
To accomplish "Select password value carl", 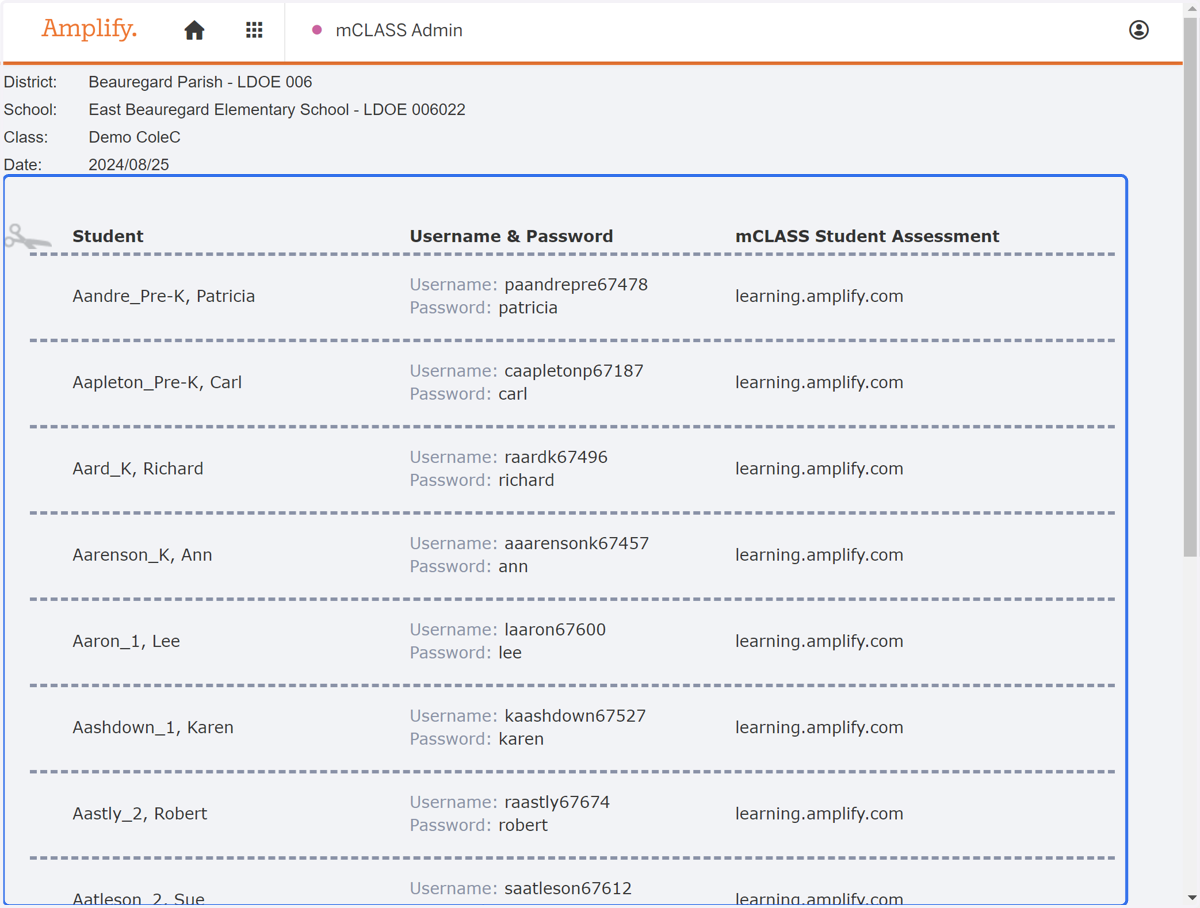I will pyautogui.click(x=513, y=394).
